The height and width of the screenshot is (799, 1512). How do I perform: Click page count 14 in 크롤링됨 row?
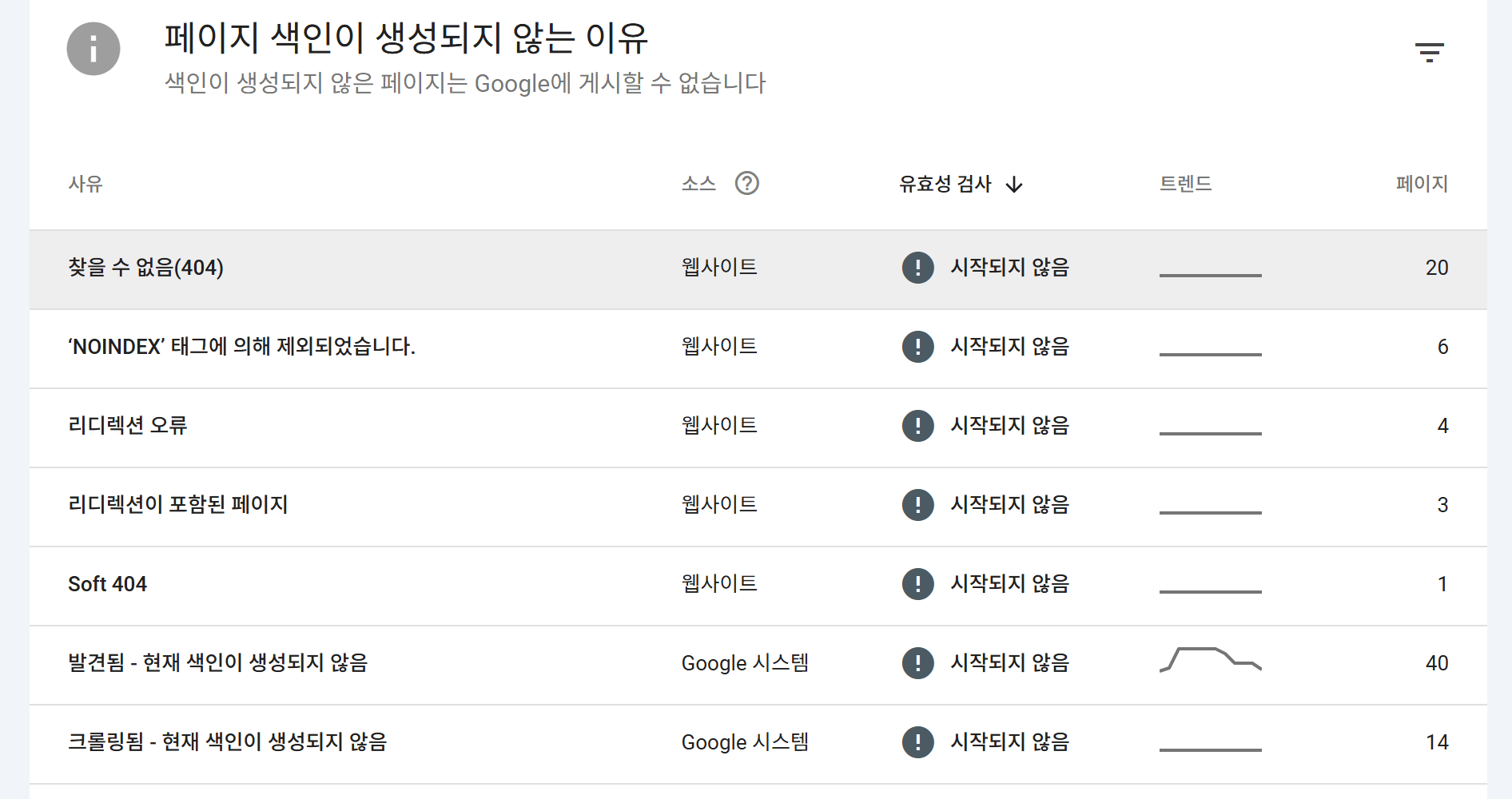[x=1436, y=742]
